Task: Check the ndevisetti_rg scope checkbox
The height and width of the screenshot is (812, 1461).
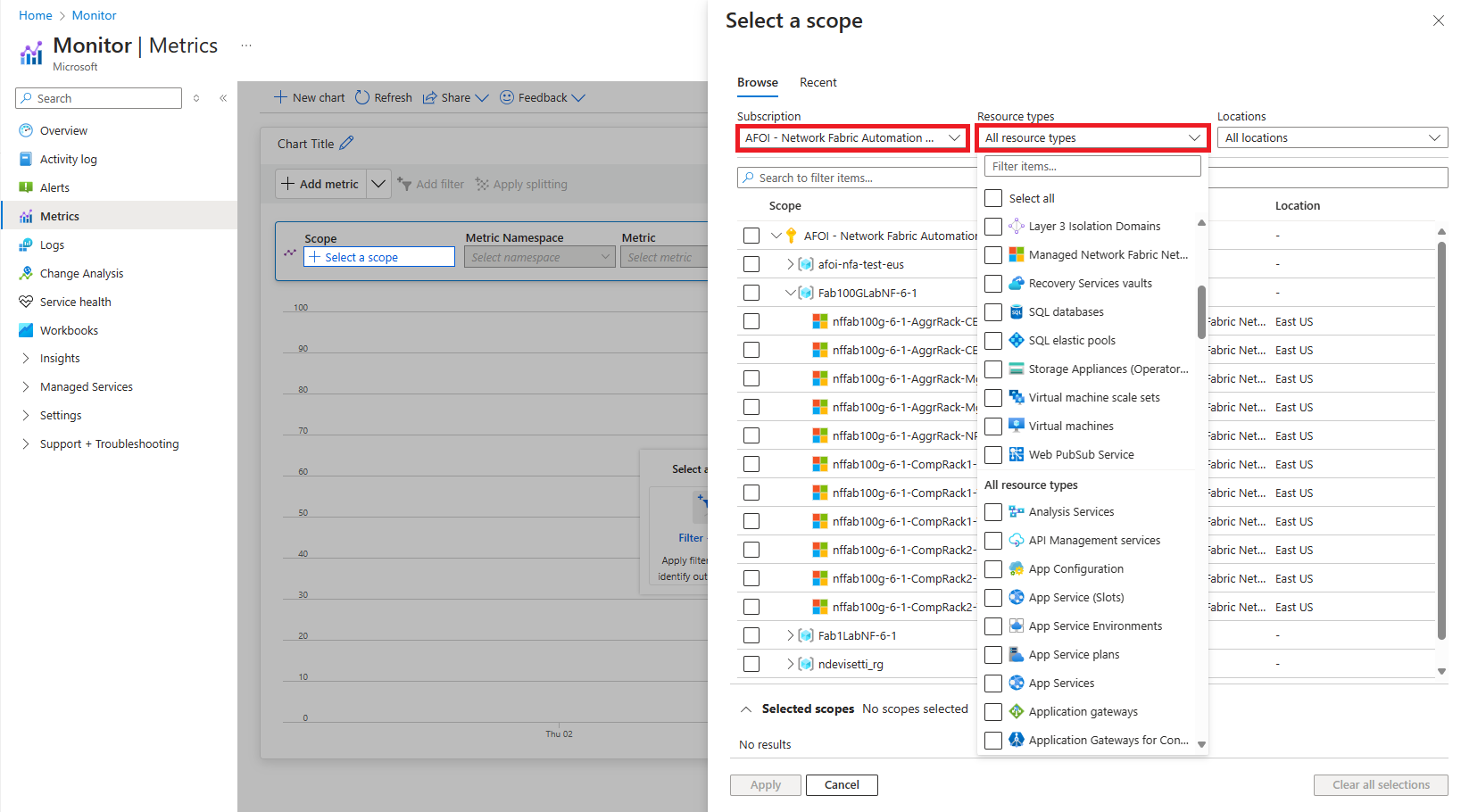Action: coord(751,664)
